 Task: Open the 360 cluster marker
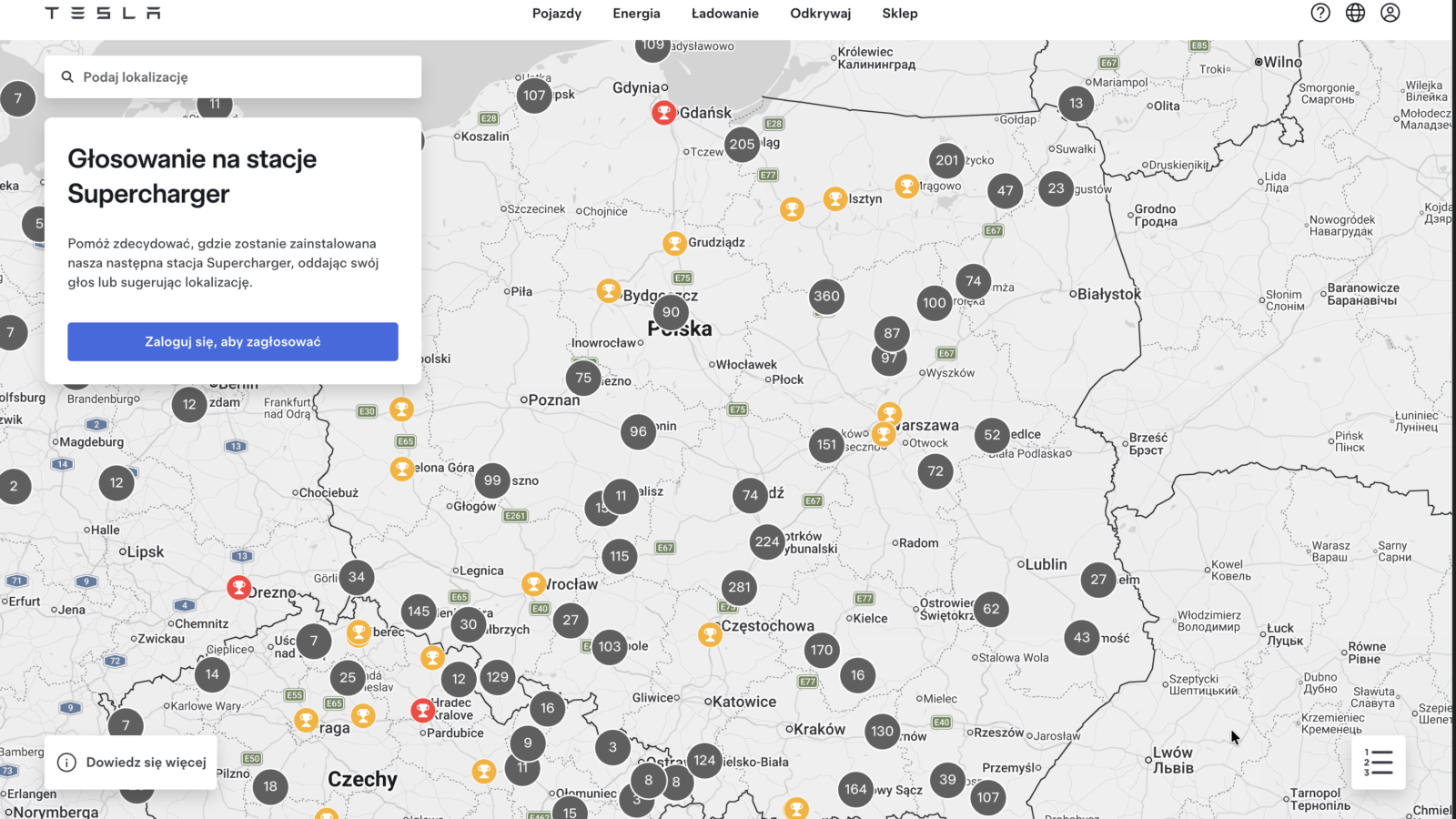point(826,296)
